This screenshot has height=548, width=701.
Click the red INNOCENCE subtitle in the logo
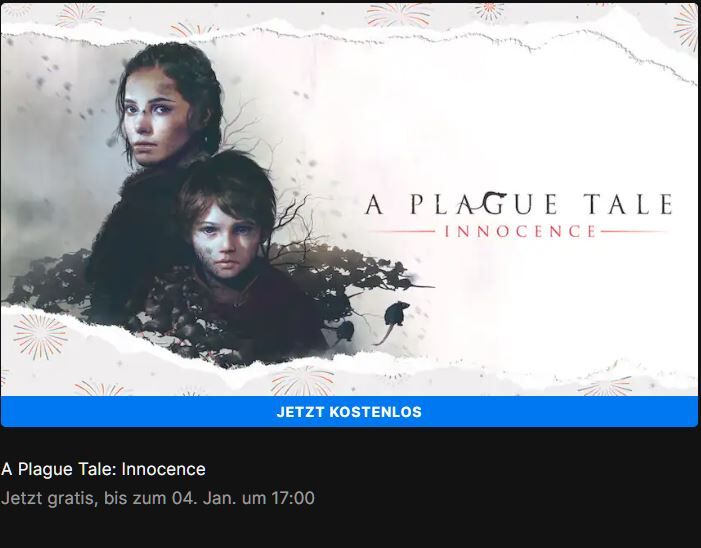click(x=520, y=232)
